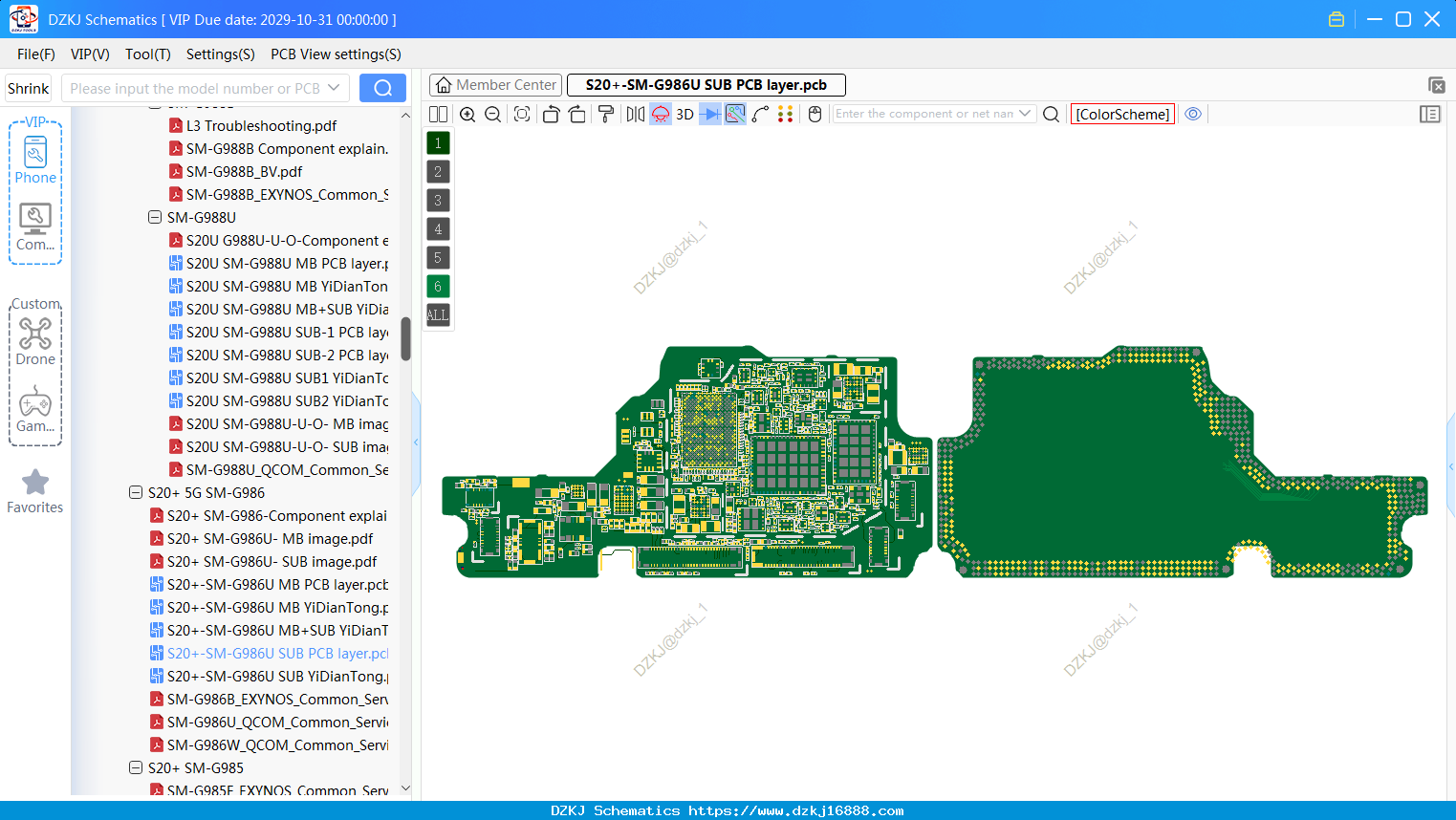
Task: Click the file tree vertical scrollbar thumb
Action: pos(405,338)
